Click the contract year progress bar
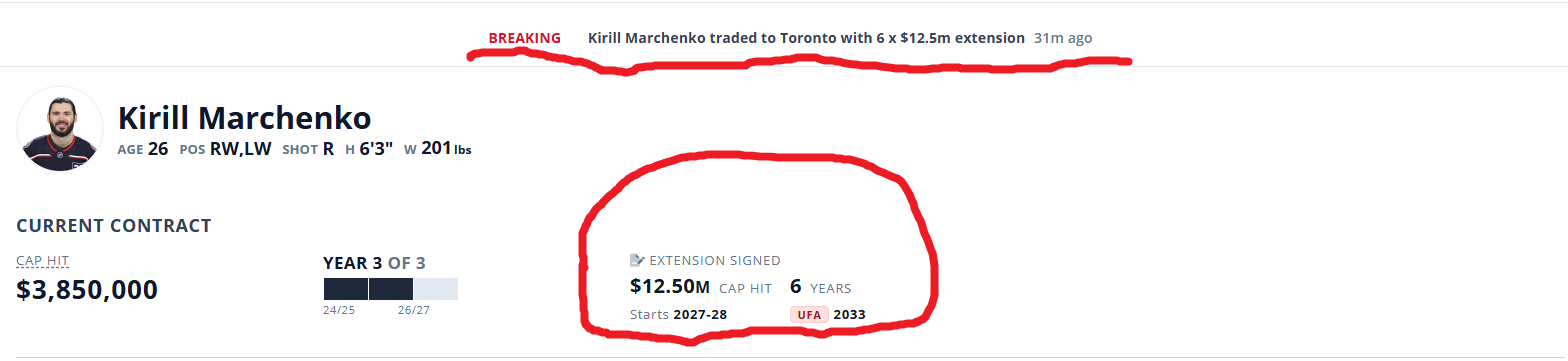The height and width of the screenshot is (361, 1568). 391,289
